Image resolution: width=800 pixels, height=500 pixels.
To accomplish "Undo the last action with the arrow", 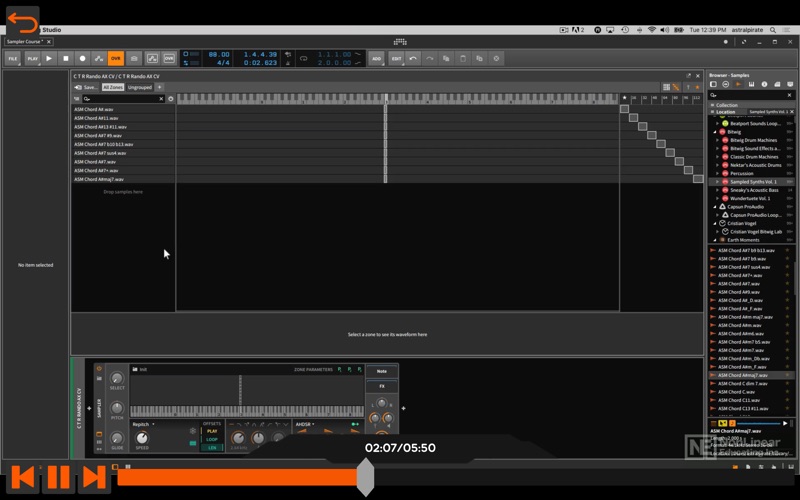I will pos(413,59).
